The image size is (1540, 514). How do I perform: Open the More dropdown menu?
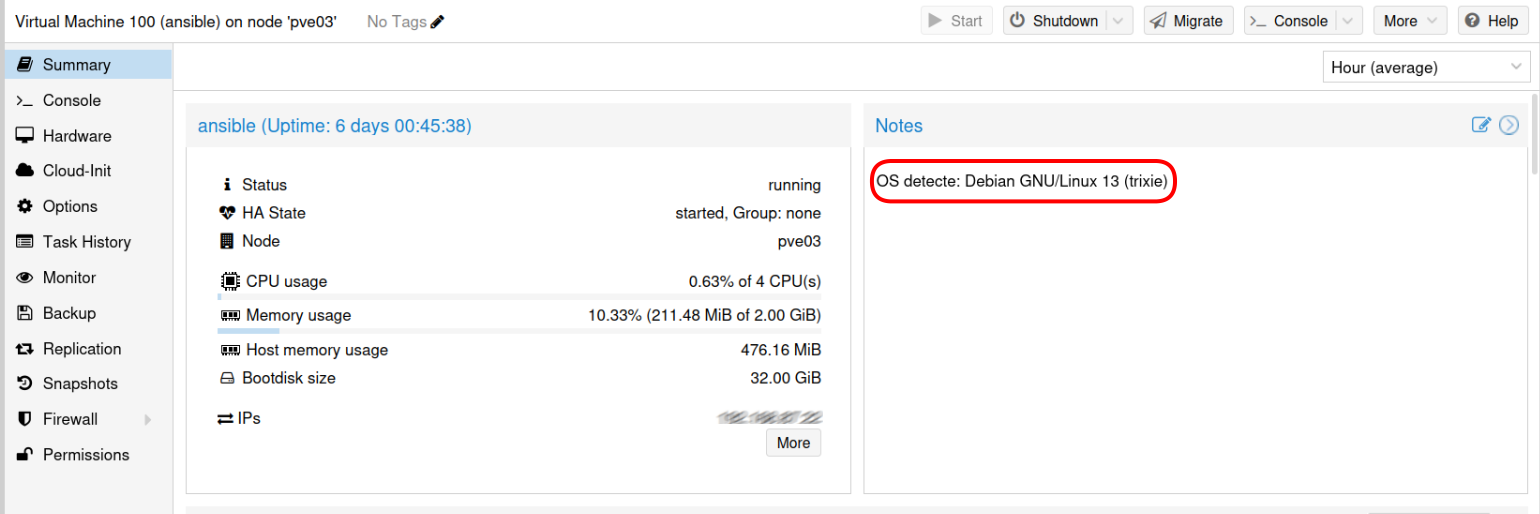(1410, 21)
